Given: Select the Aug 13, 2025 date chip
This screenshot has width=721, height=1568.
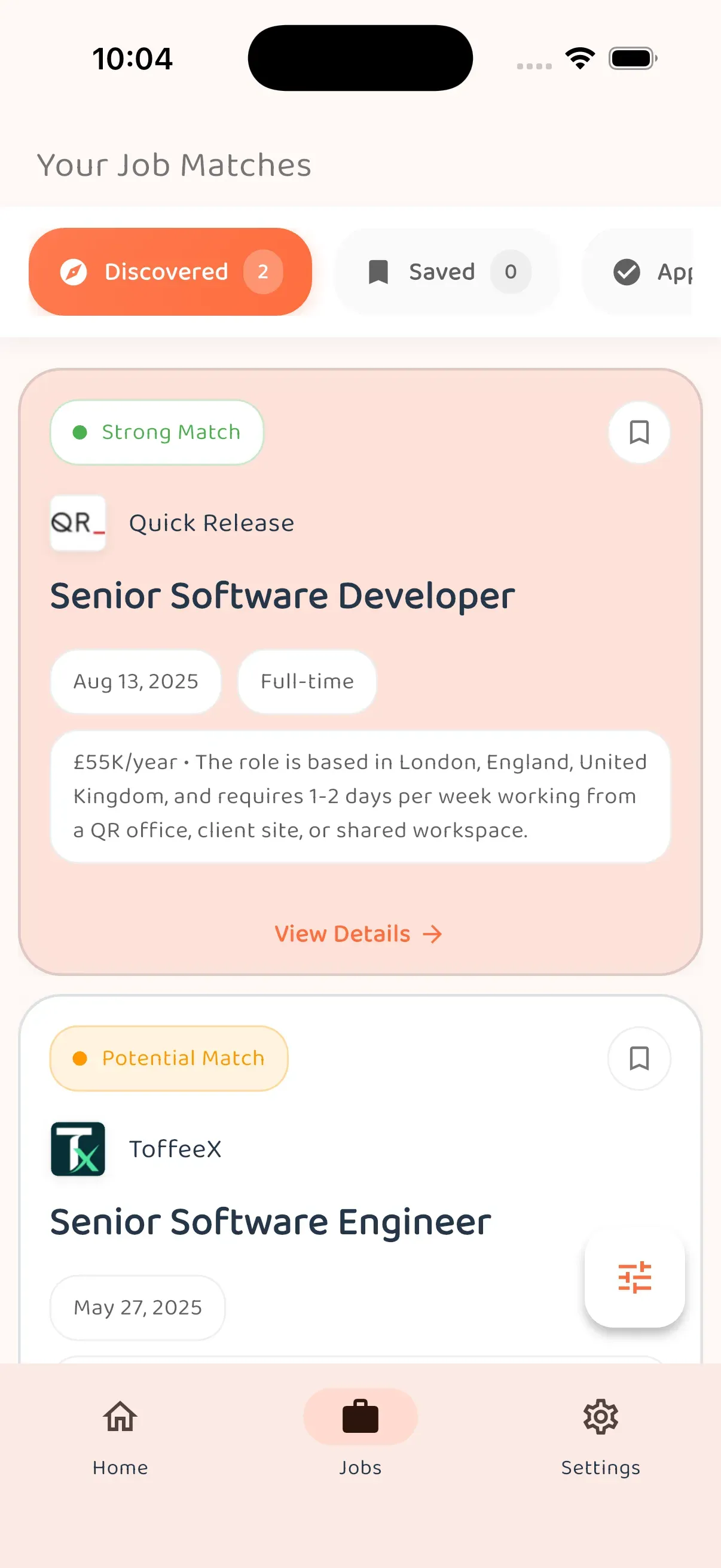Looking at the screenshot, I should (135, 682).
